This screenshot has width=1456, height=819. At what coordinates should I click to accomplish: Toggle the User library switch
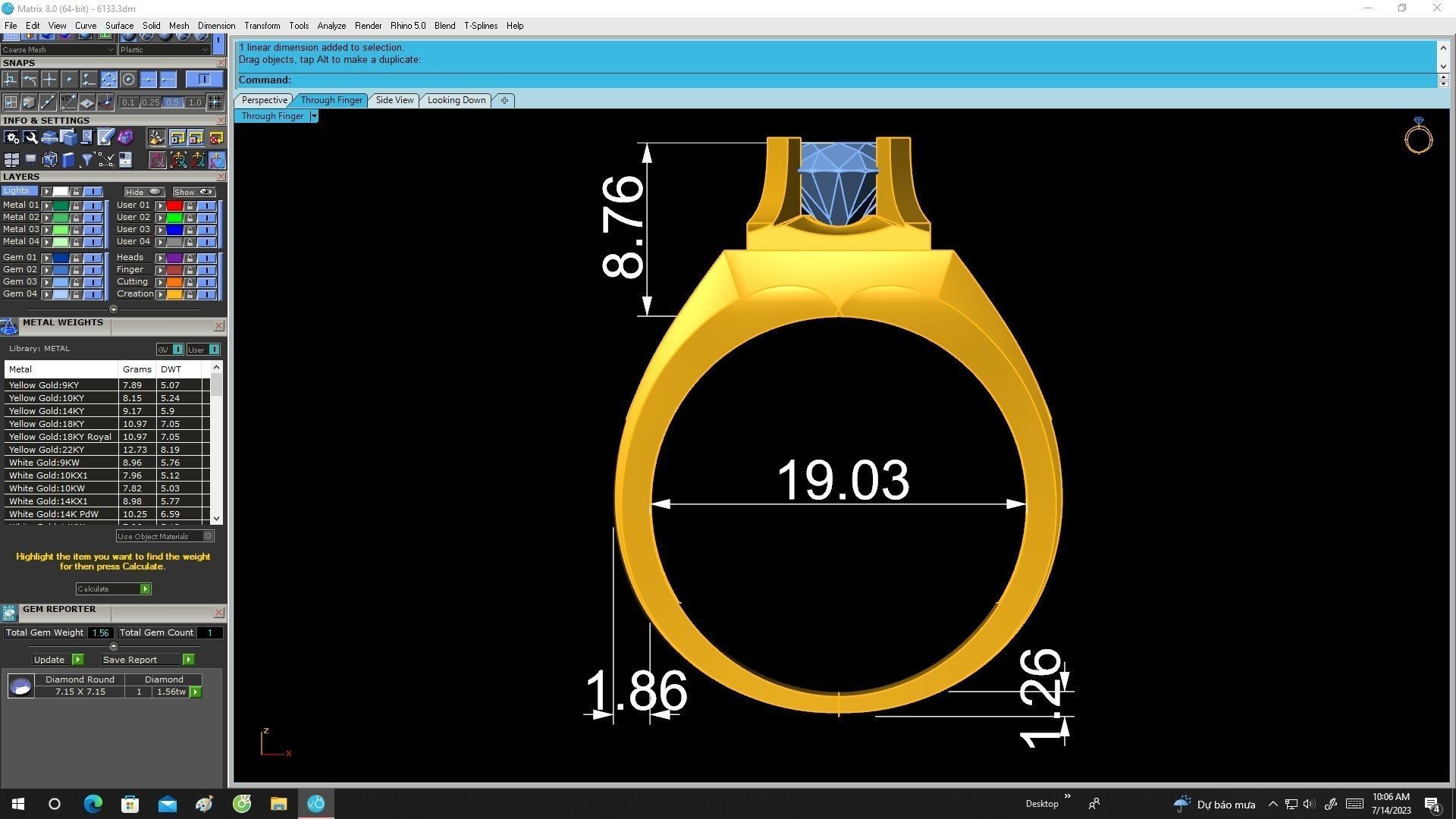tap(203, 350)
